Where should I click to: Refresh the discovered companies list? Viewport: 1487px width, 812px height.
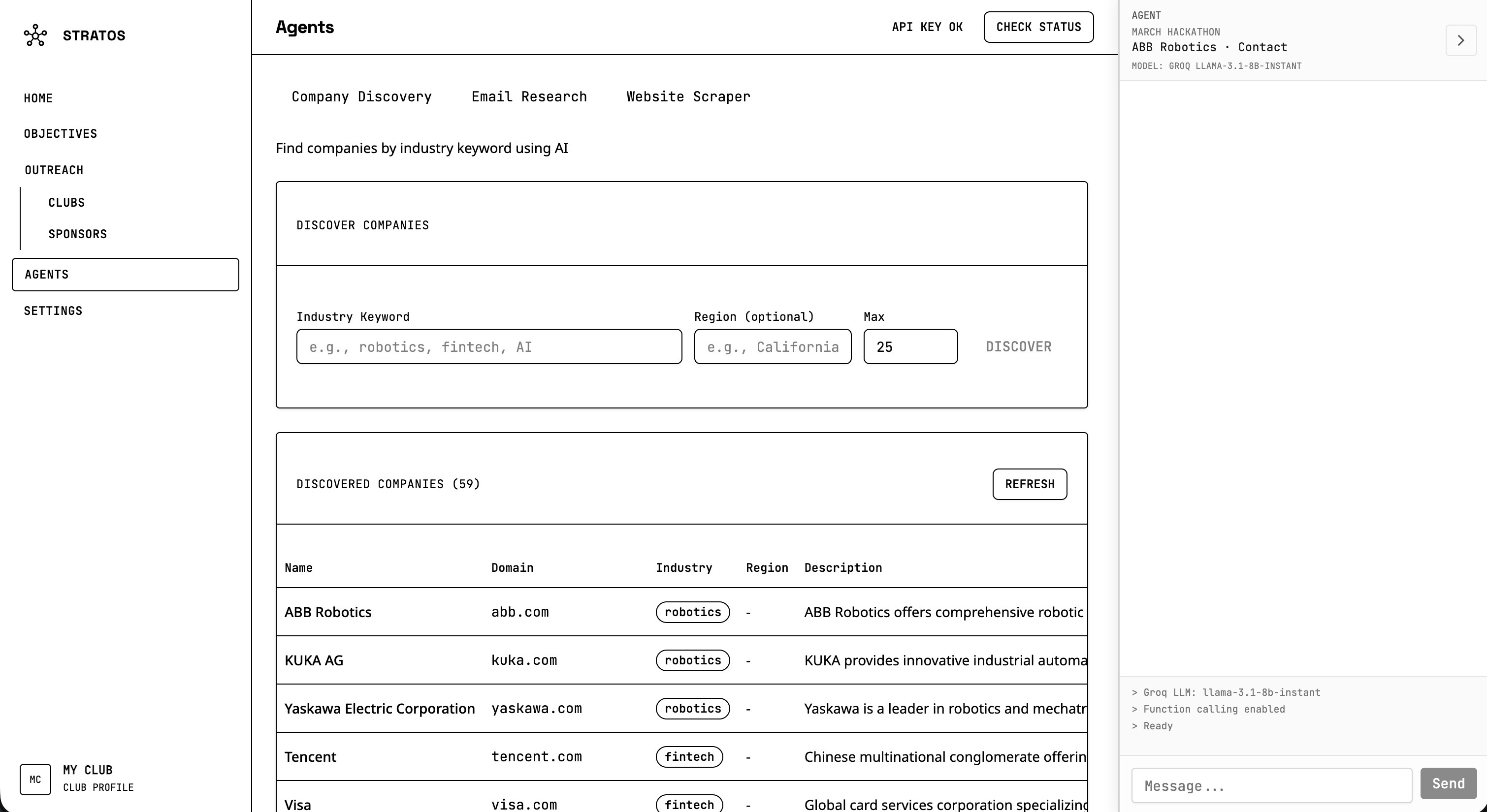[x=1029, y=484]
